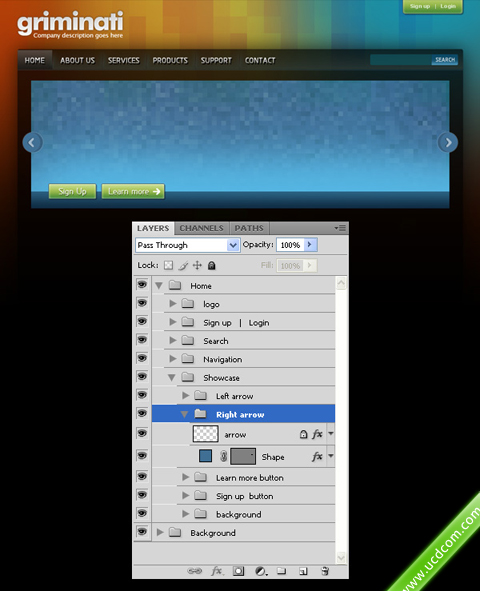The image size is (480, 591).
Task: Hide the bottom Background group
Action: (142, 532)
